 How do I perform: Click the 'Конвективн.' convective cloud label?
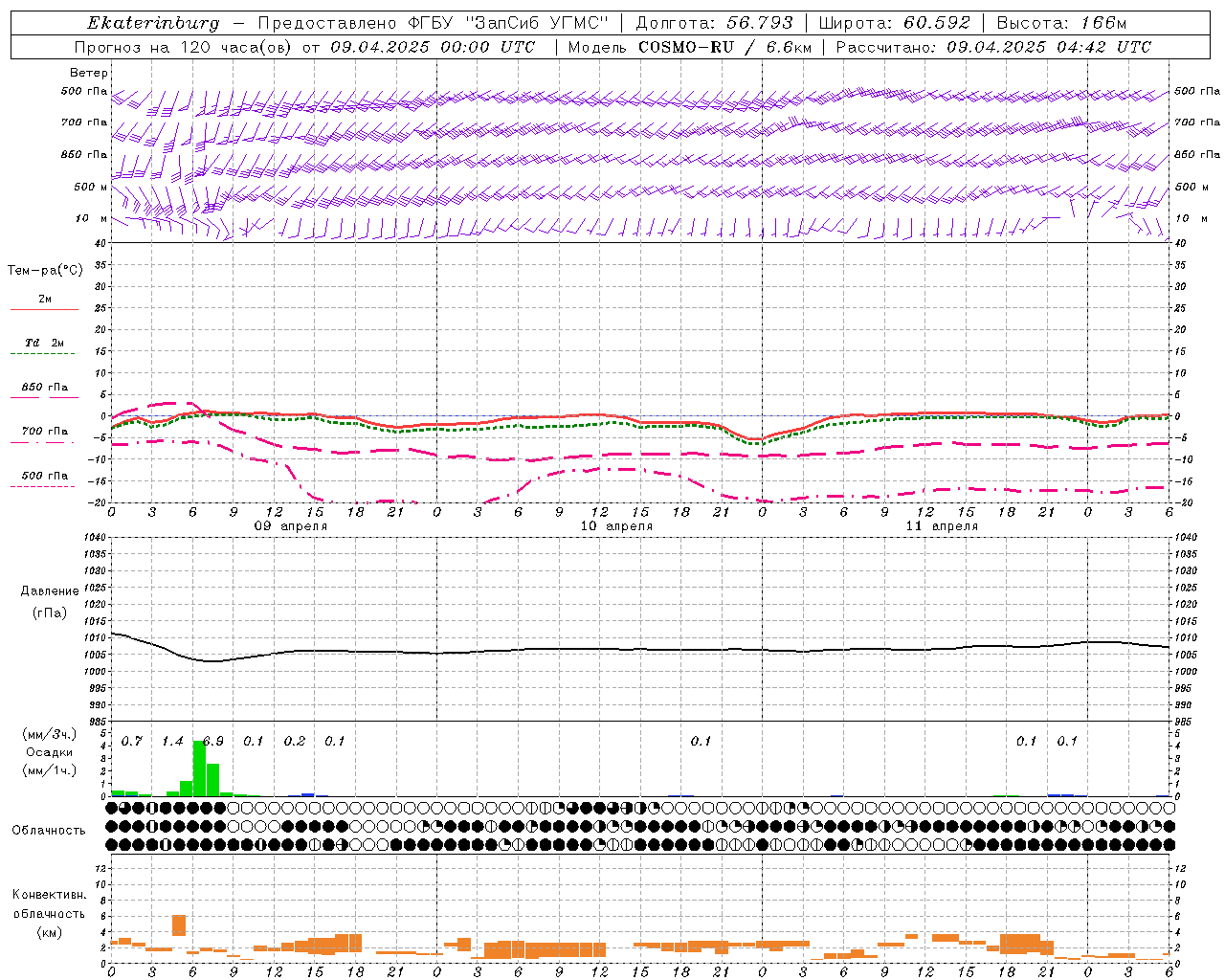tap(50, 895)
